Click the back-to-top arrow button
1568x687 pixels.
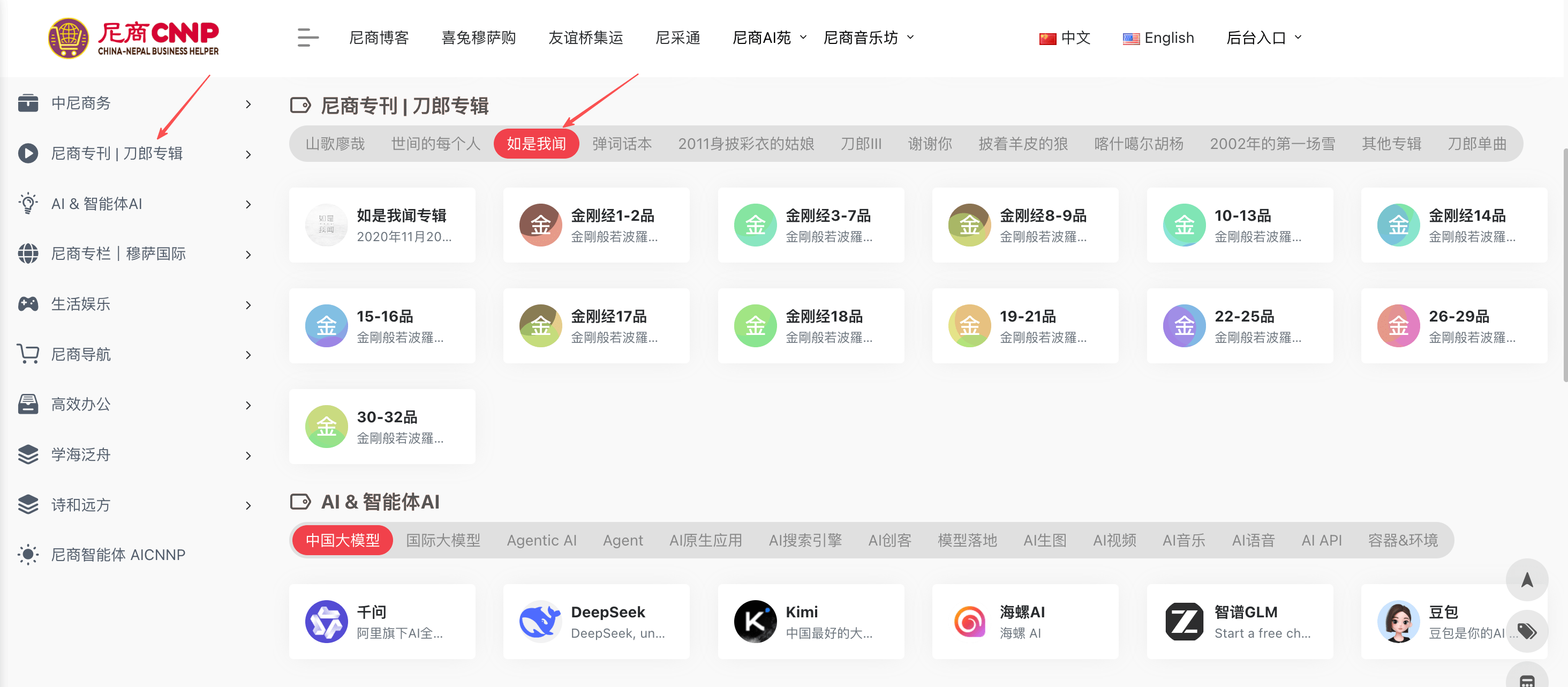(1527, 579)
